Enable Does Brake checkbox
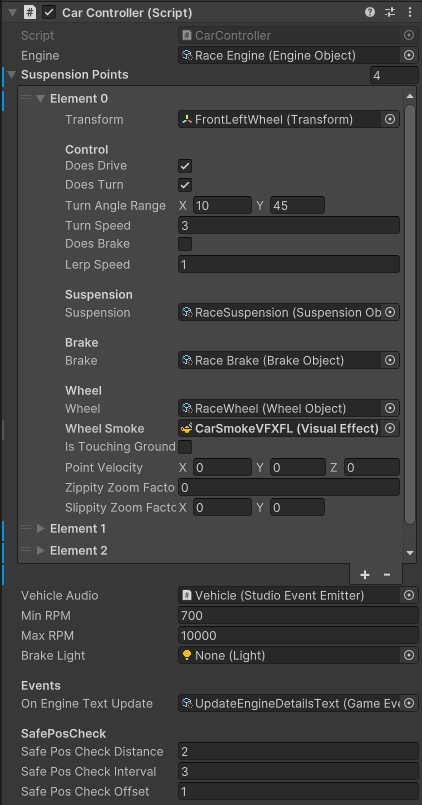422x805 pixels. coord(185,244)
